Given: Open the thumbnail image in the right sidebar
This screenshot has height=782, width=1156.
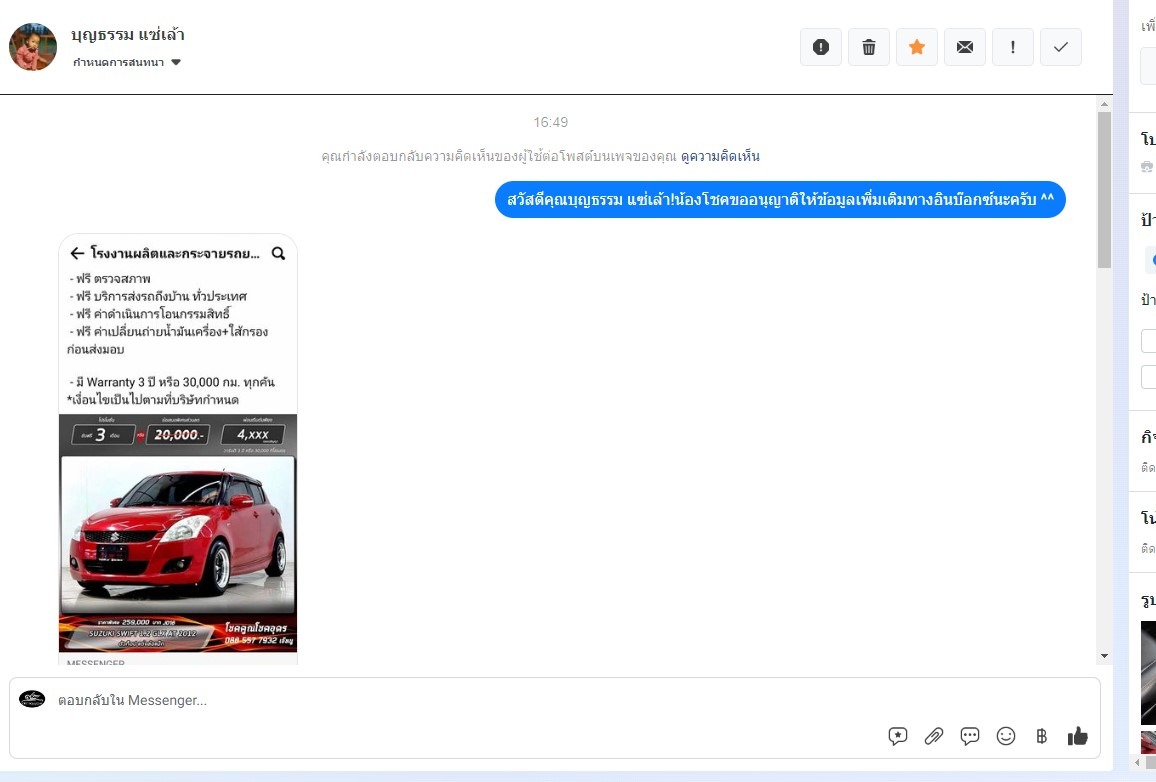Looking at the screenshot, I should [x=1148, y=673].
